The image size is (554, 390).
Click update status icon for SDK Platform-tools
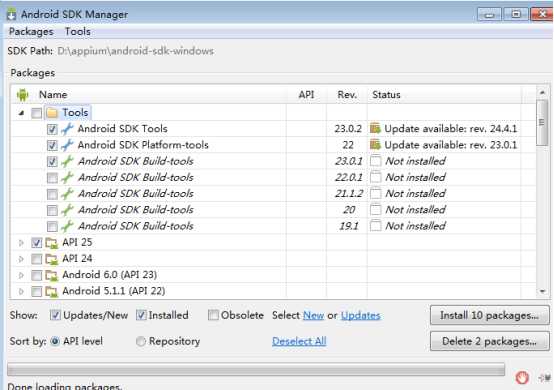375,145
